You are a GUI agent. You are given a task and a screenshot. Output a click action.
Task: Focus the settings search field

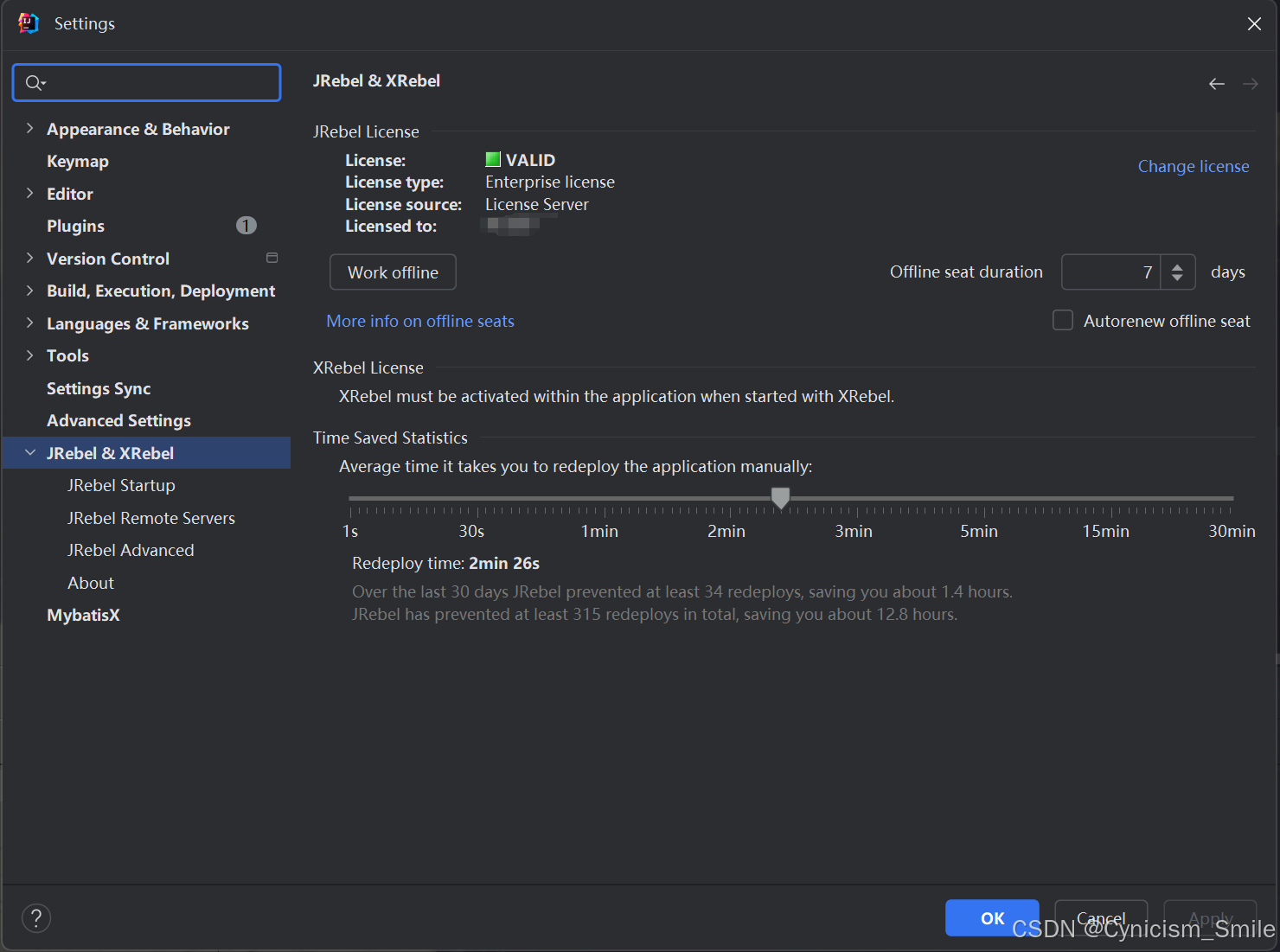pos(147,82)
